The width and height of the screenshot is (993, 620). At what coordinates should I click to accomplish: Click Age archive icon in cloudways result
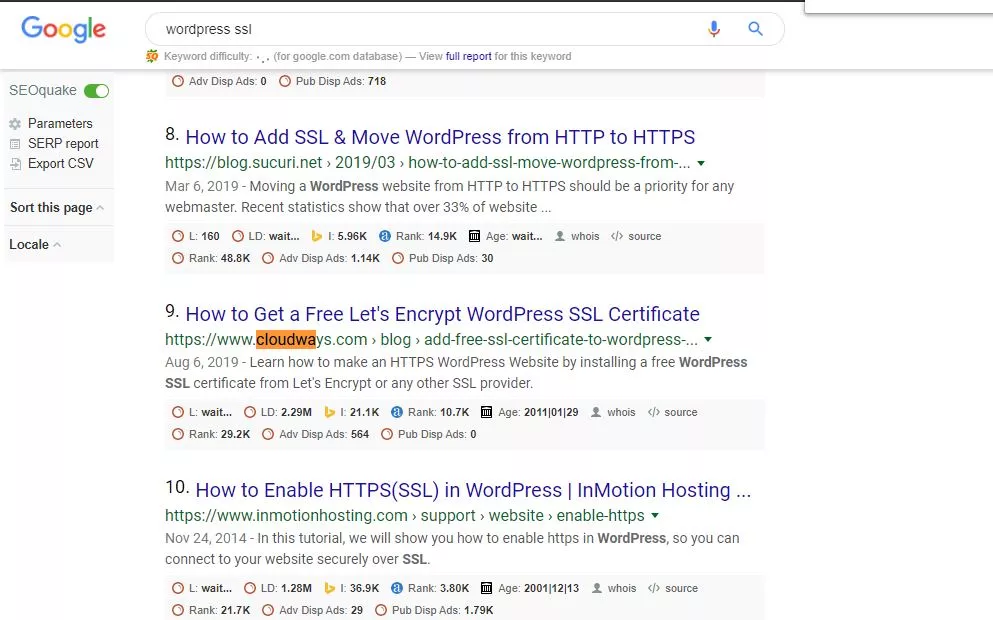tap(486, 412)
